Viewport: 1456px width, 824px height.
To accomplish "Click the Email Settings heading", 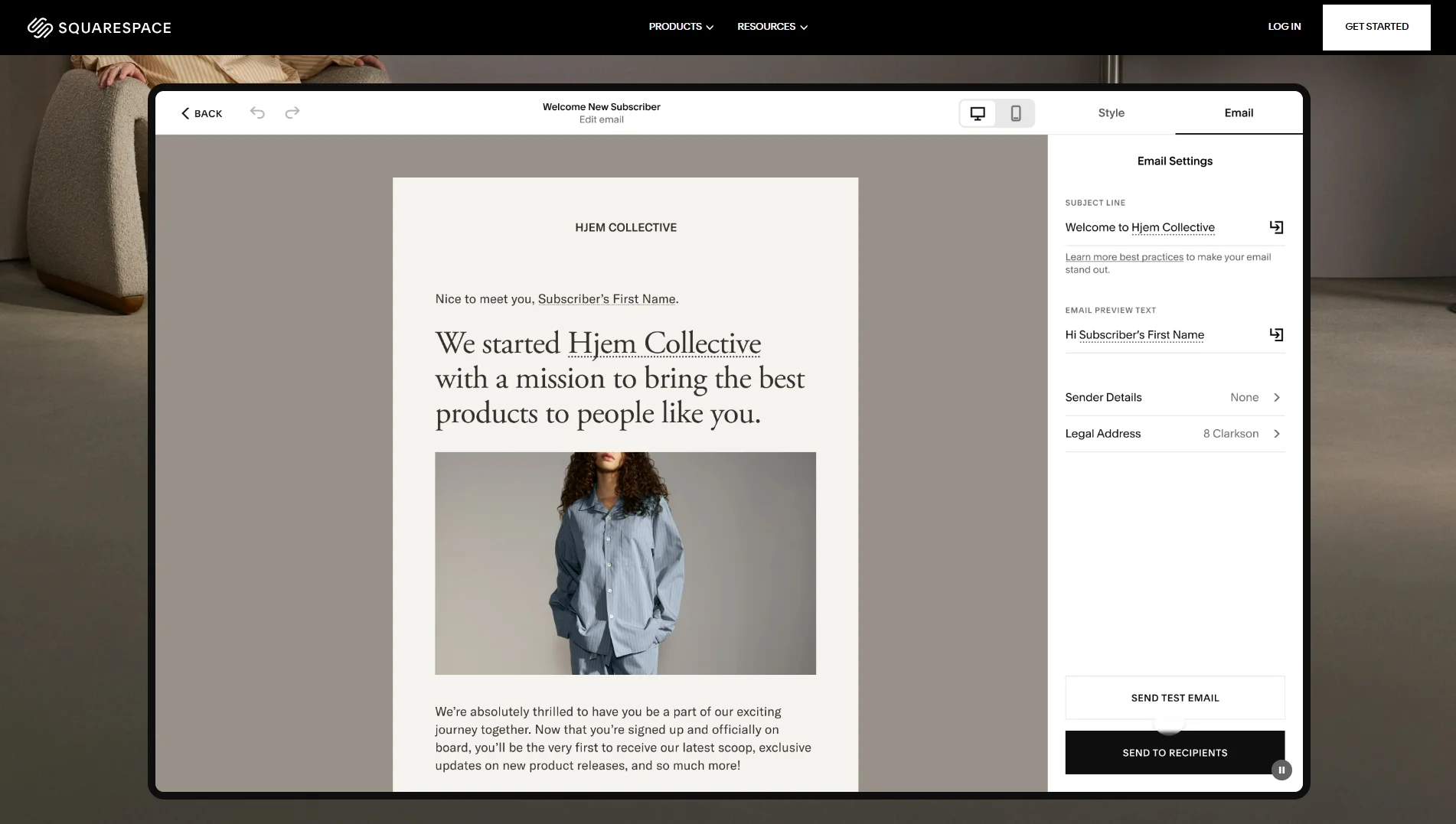I will pyautogui.click(x=1174, y=161).
